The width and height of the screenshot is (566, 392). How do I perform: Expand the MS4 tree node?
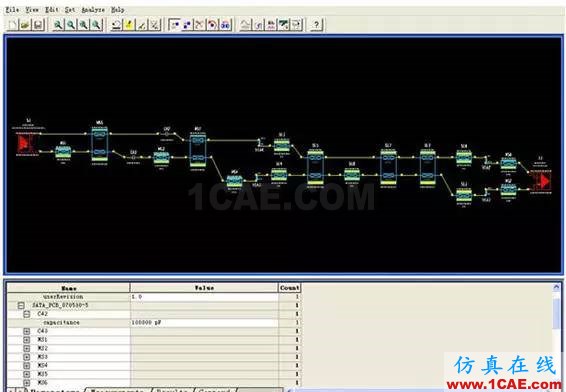(27, 365)
